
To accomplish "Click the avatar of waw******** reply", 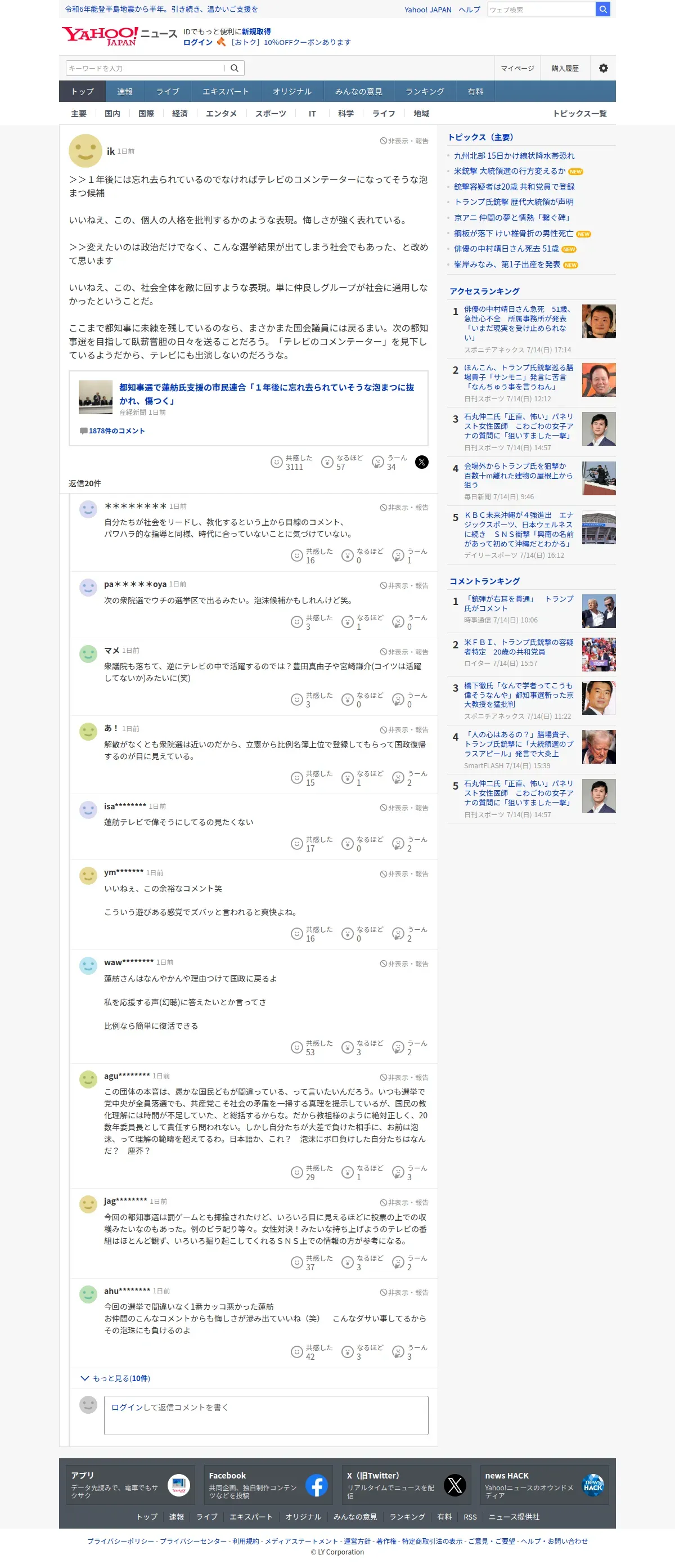I will (x=88, y=966).
